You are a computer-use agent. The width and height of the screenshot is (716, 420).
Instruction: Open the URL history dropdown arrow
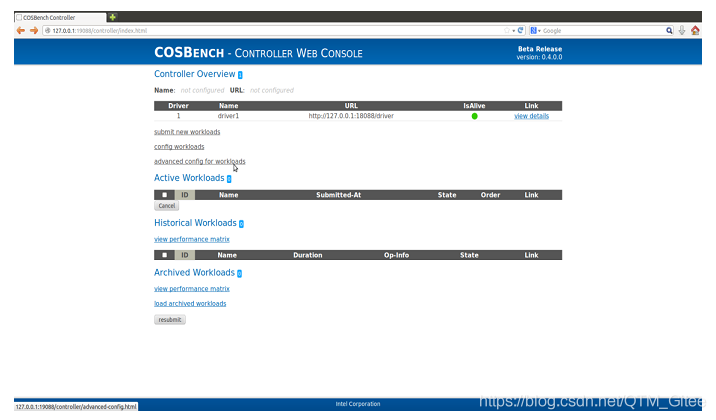[514, 31]
